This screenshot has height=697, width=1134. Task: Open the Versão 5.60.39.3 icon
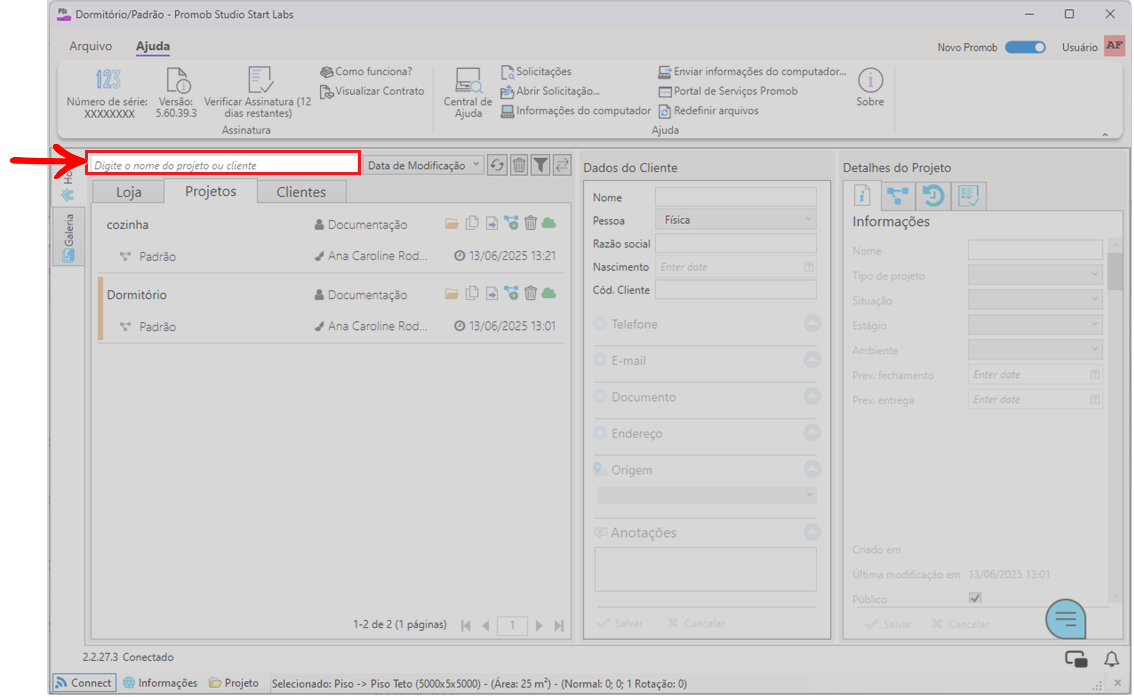pos(177,80)
